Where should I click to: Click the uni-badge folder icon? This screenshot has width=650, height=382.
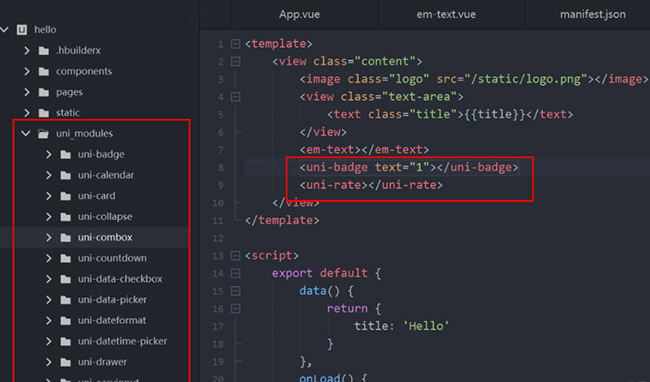click(x=65, y=155)
